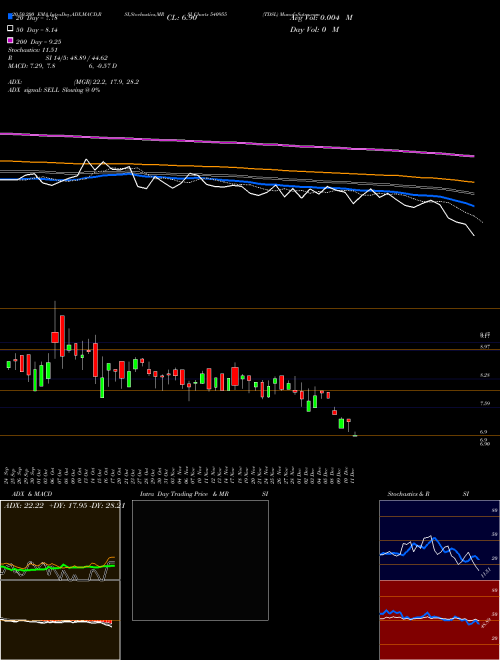Click the blue 20 Day legend swatch
Image resolution: width=500 pixels, height=660 pixels.
pos(10,17)
